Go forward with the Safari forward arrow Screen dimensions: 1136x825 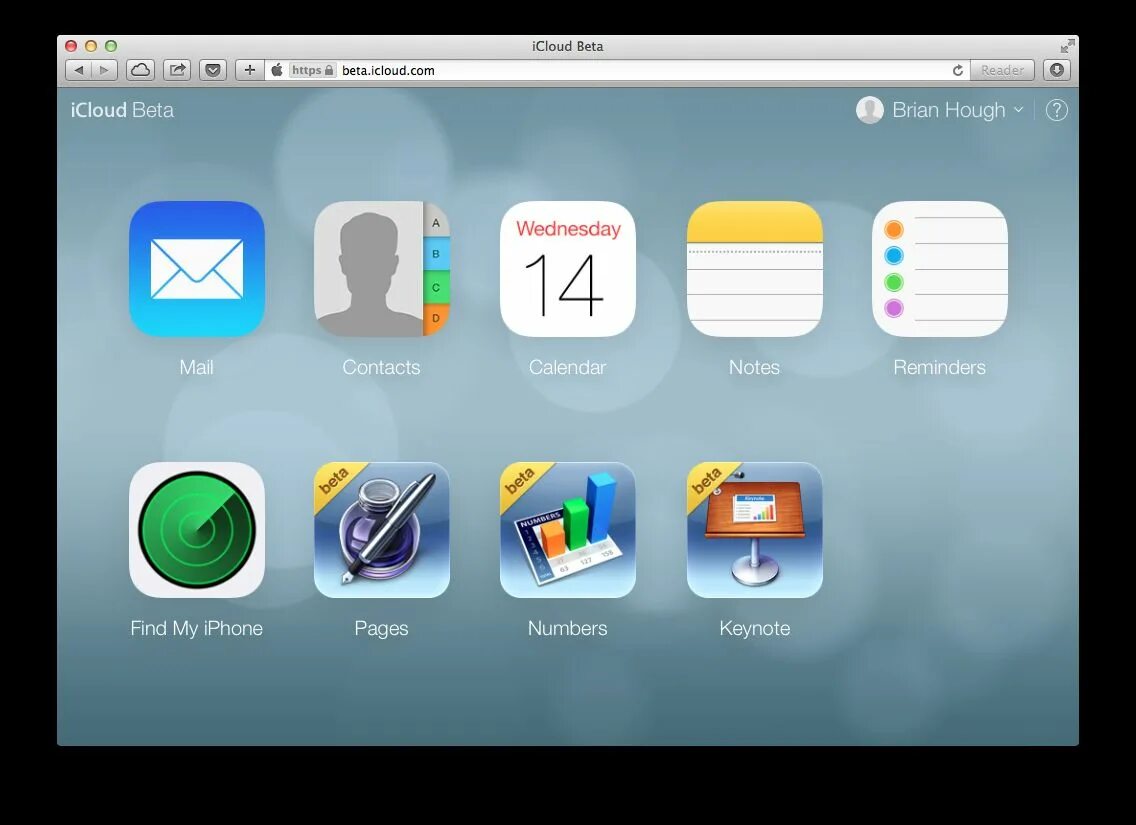pos(104,70)
